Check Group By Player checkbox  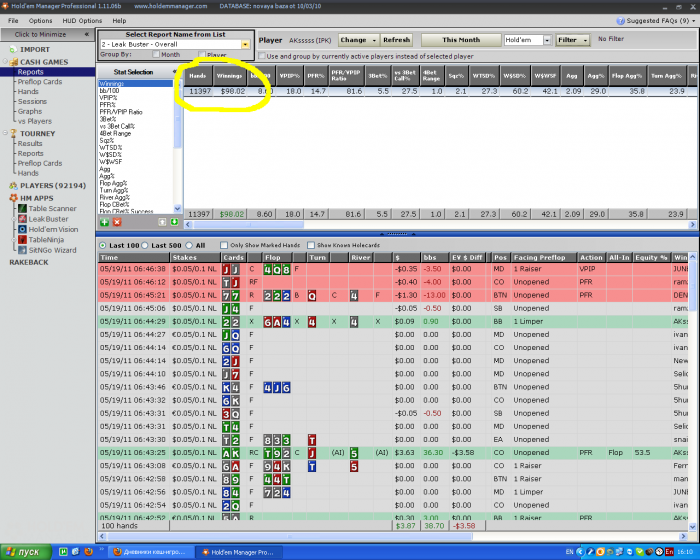coord(202,54)
